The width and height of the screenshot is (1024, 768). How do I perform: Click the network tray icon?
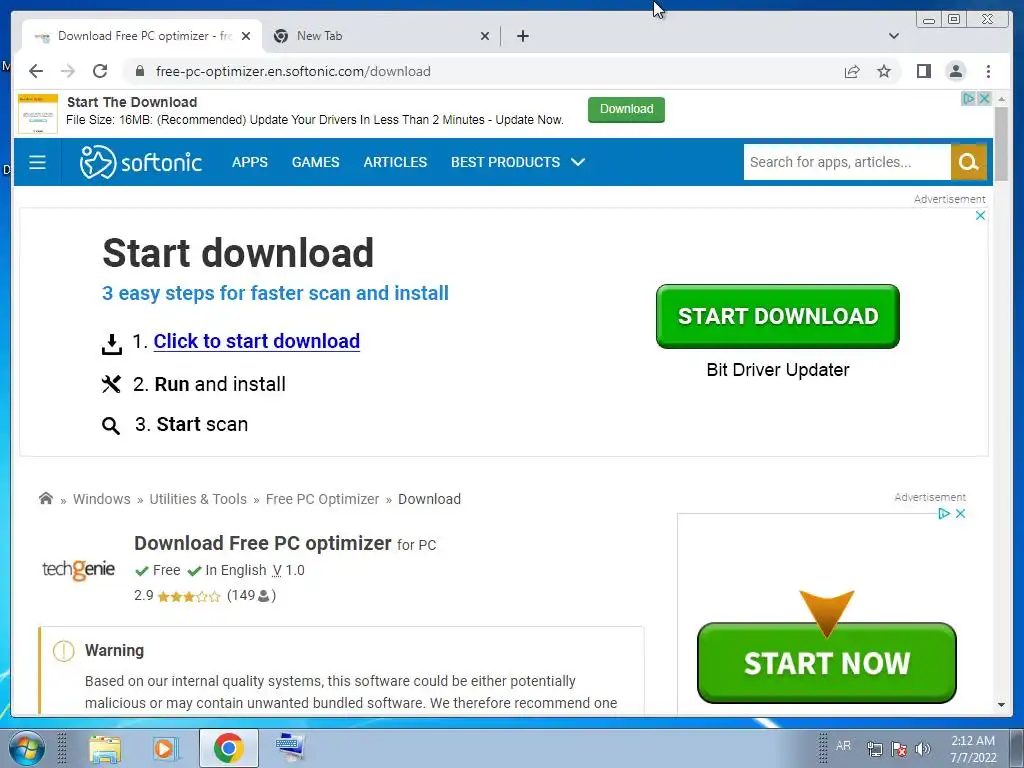click(x=874, y=748)
